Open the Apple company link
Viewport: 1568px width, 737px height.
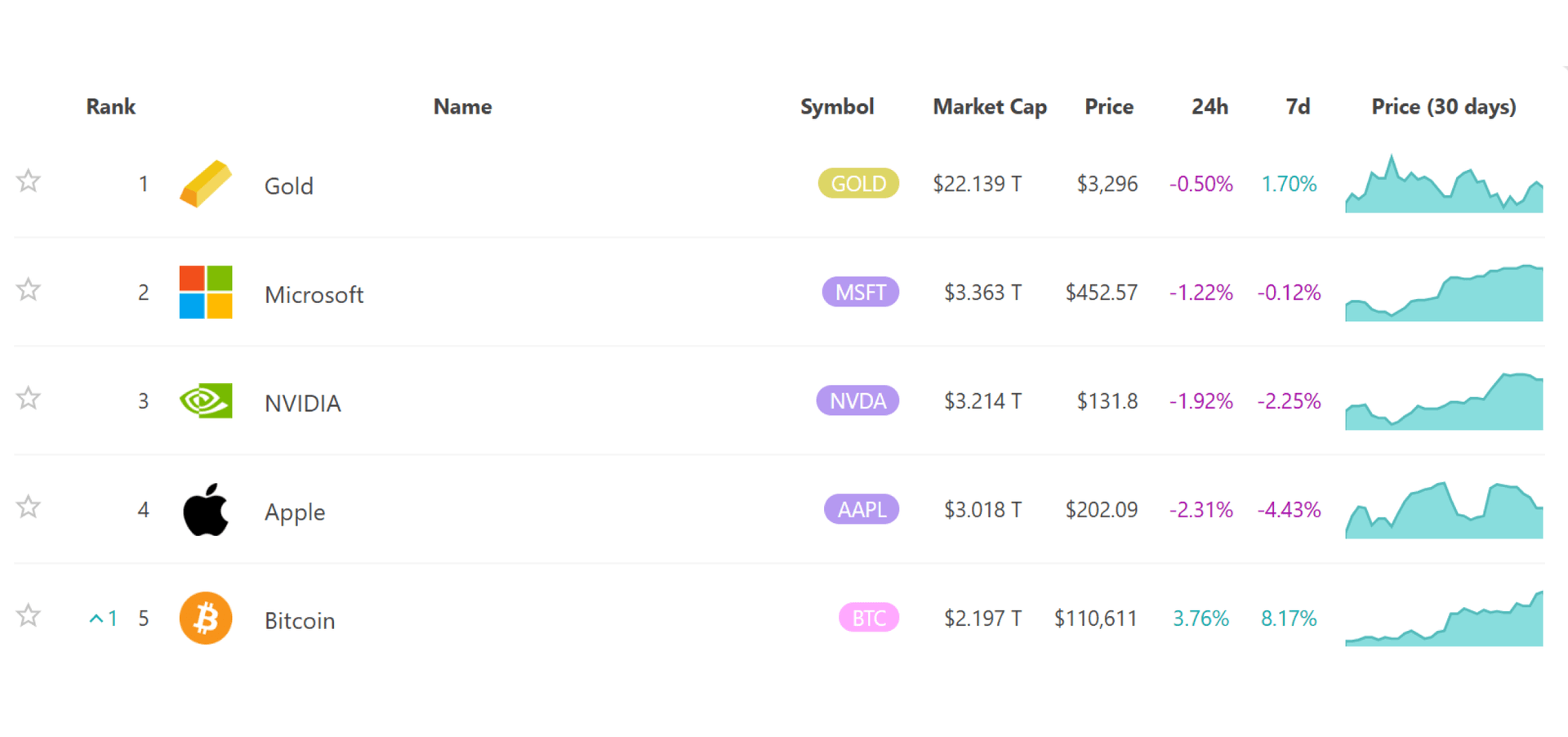(295, 512)
